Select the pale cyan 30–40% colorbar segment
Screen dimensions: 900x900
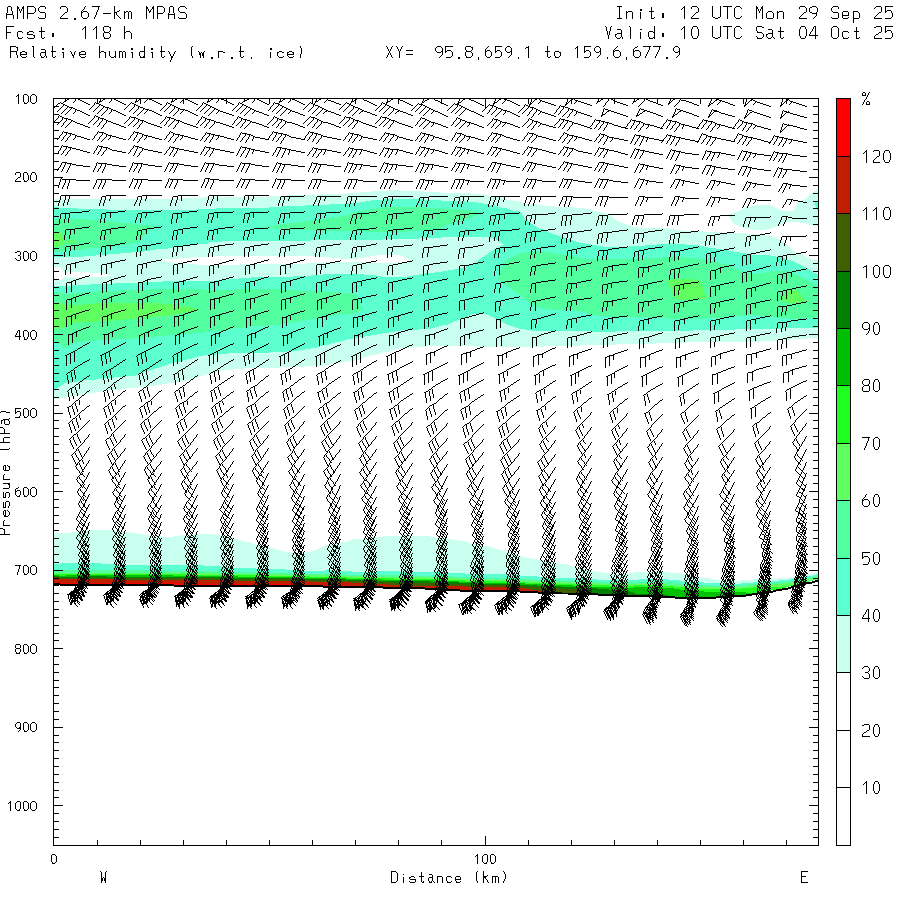843,644
